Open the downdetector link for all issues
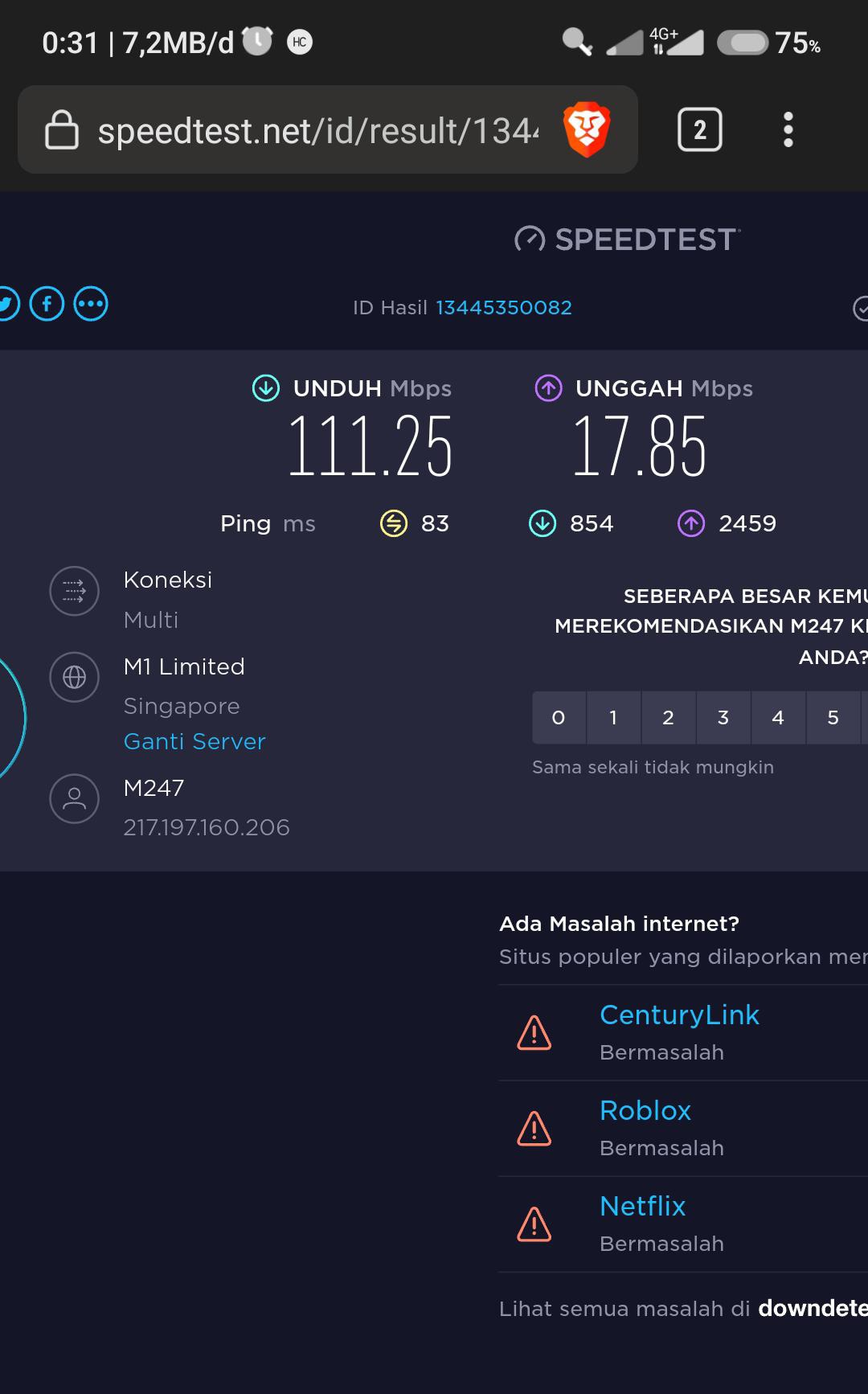 tap(813, 1309)
